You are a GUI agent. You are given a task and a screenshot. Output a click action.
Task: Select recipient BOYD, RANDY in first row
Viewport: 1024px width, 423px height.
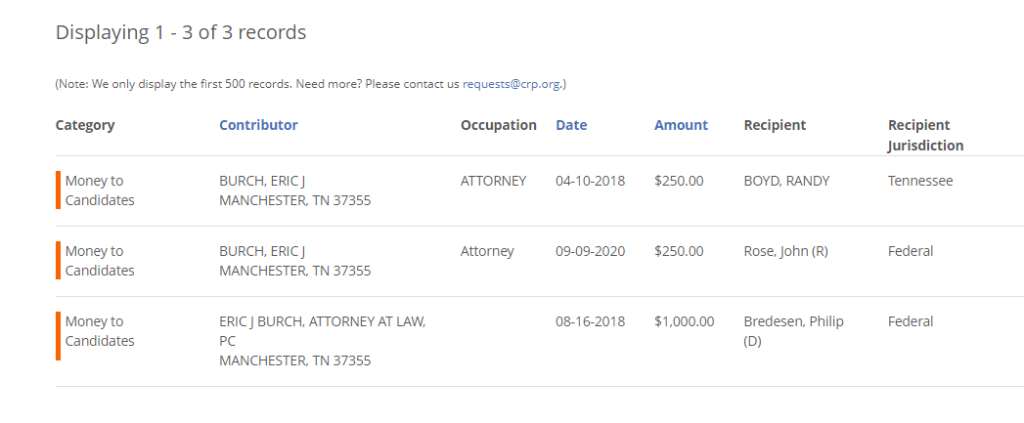point(786,181)
